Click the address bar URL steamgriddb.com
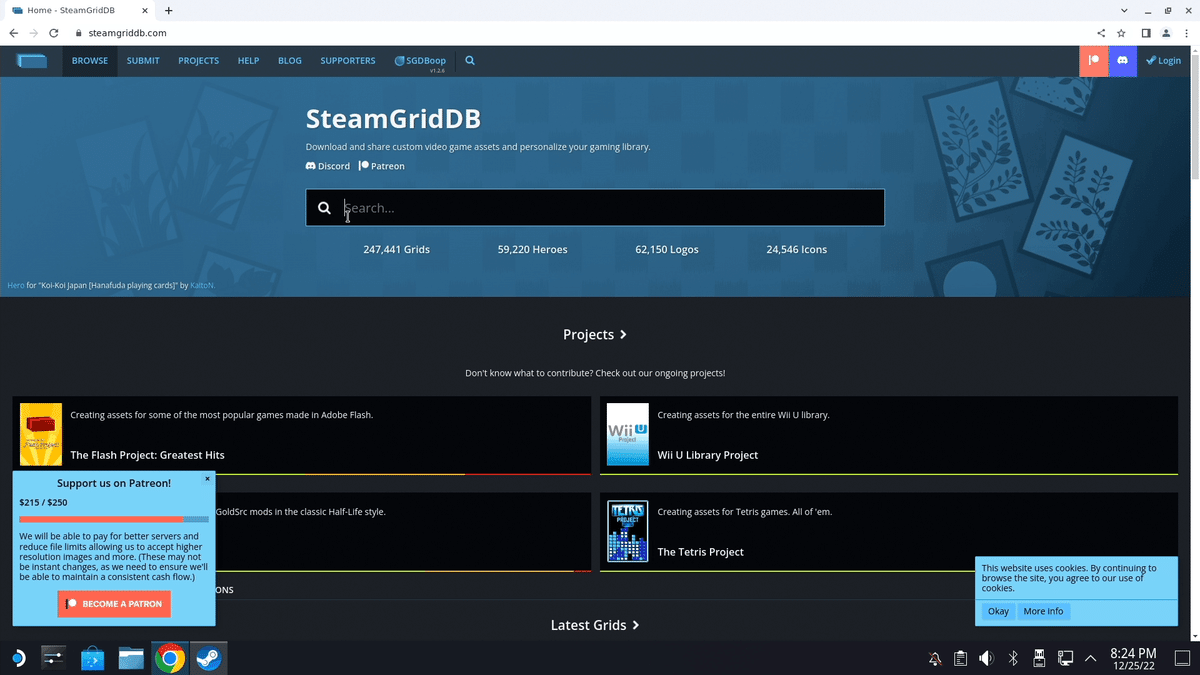 click(x=127, y=33)
